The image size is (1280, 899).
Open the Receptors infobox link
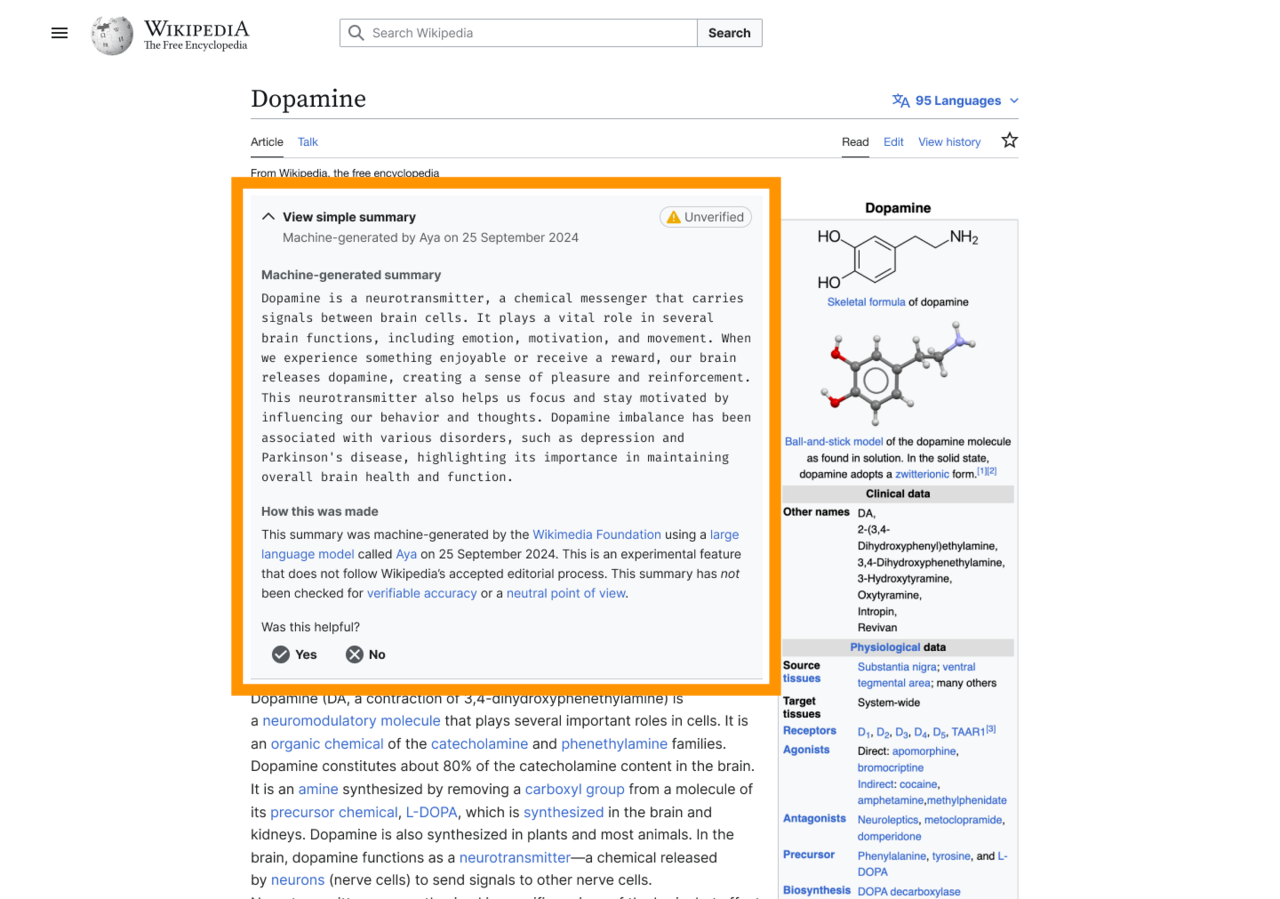pos(810,731)
